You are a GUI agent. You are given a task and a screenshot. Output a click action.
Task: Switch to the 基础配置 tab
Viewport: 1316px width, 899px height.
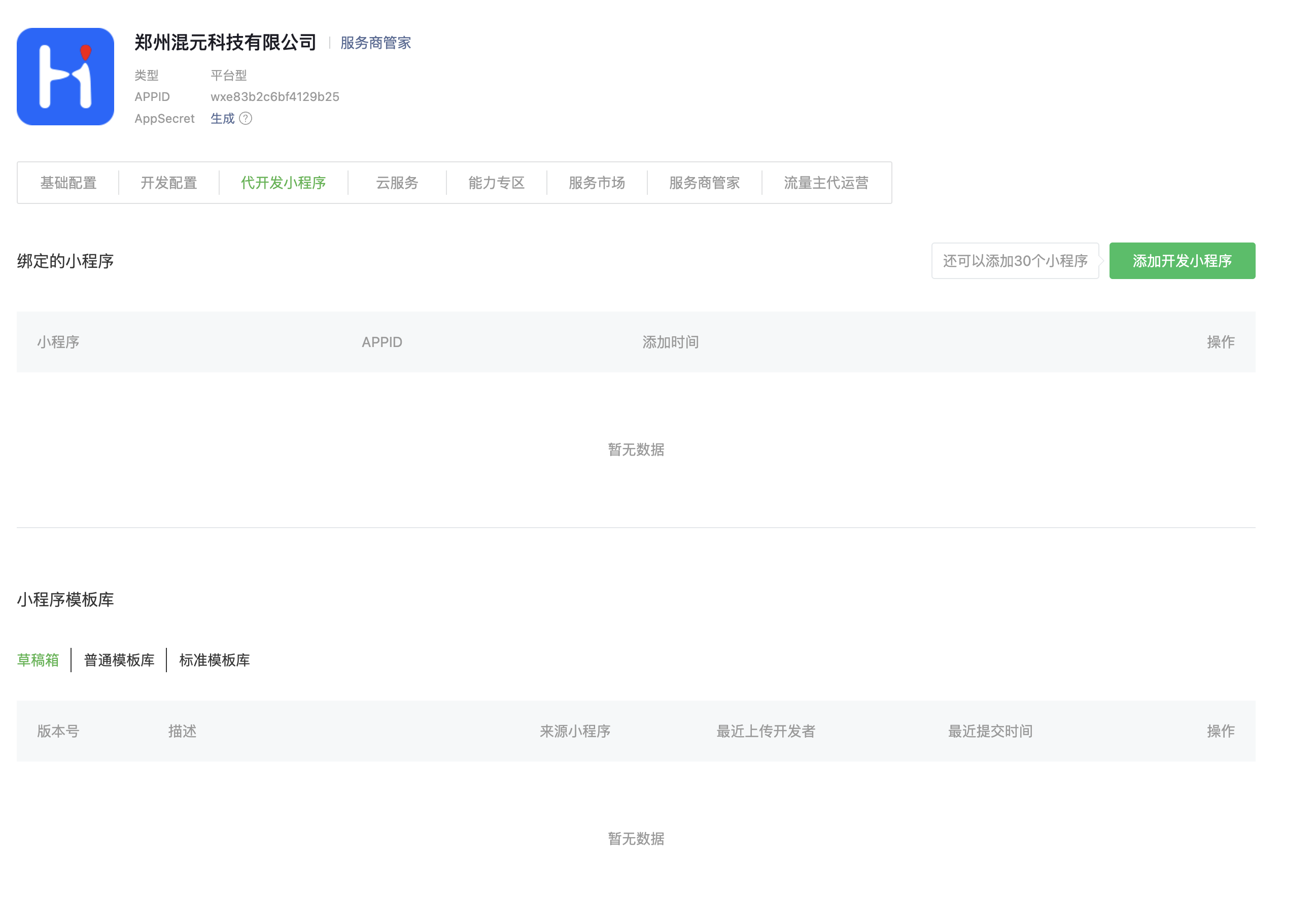click(68, 183)
